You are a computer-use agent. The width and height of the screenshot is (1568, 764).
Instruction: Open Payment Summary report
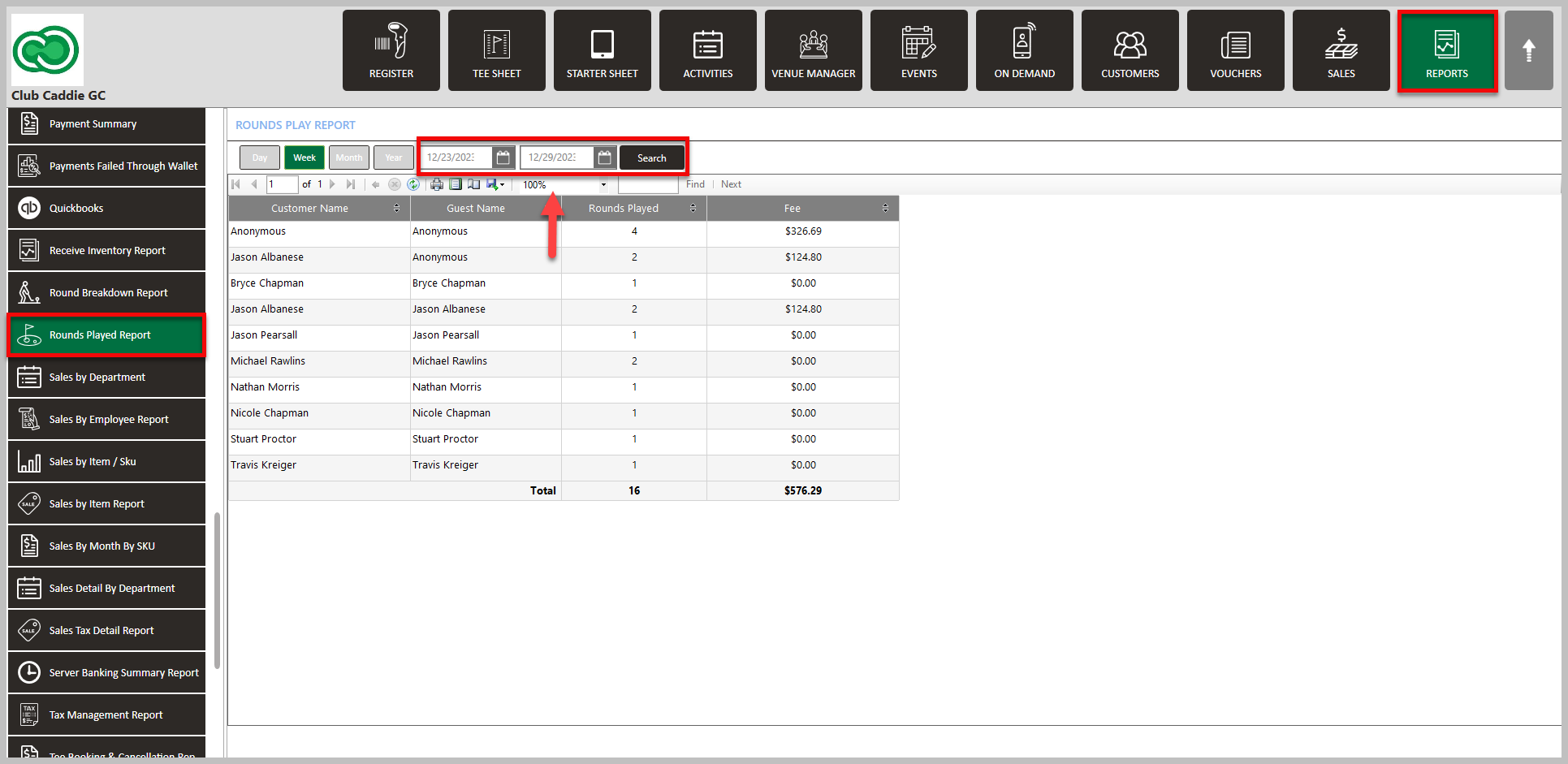[106, 124]
